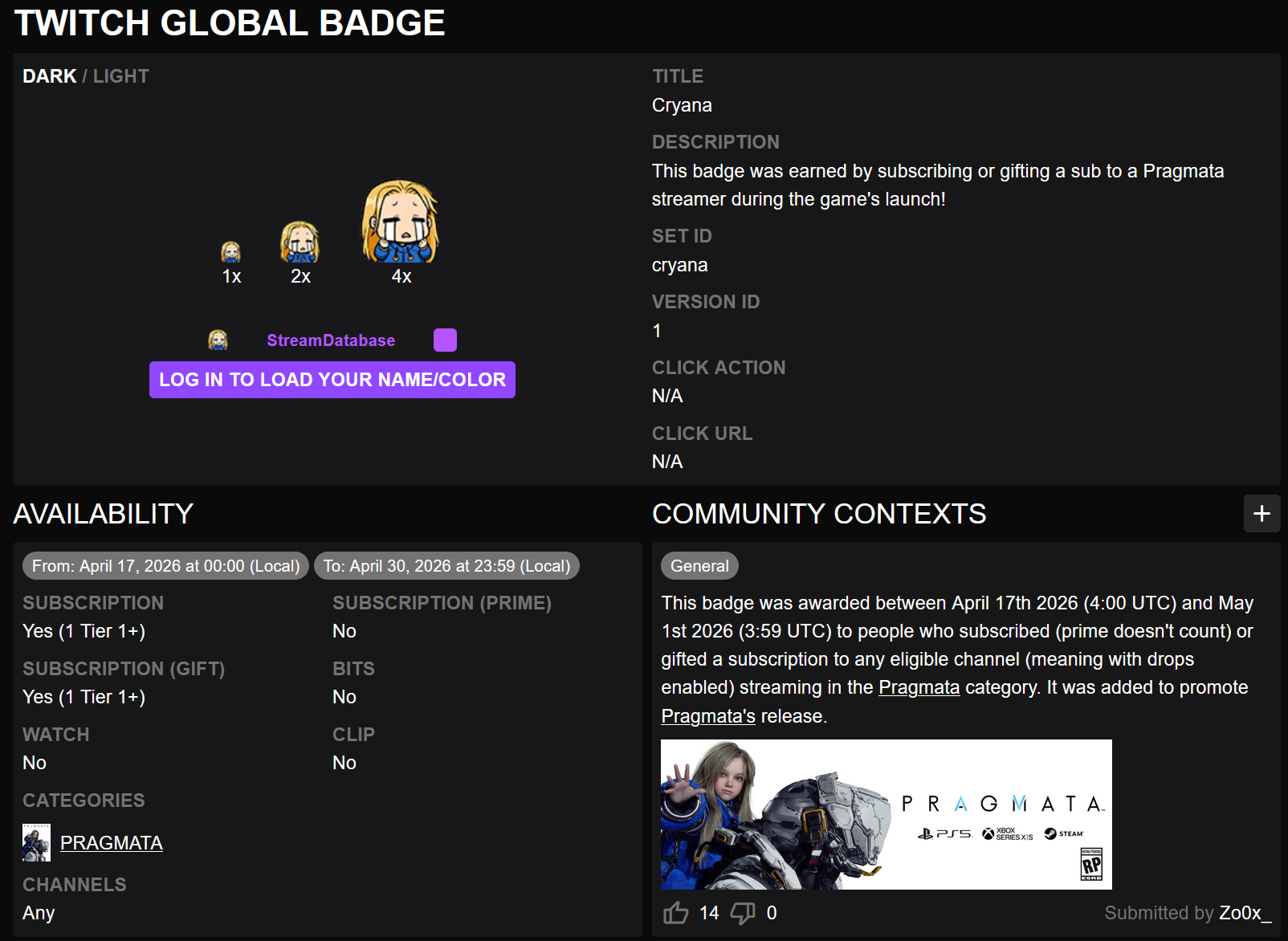This screenshot has width=1288, height=941.
Task: Select the General context tag
Action: pyautogui.click(x=699, y=566)
